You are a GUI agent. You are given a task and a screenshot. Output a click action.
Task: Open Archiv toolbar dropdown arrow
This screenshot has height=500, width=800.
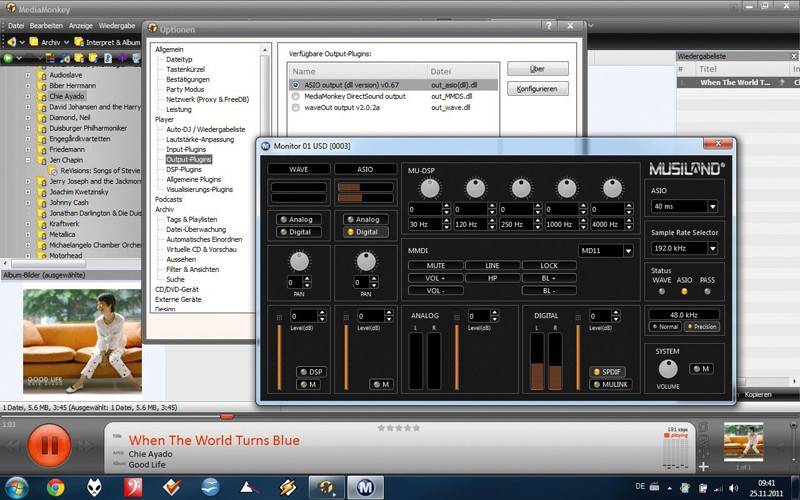[66, 42]
